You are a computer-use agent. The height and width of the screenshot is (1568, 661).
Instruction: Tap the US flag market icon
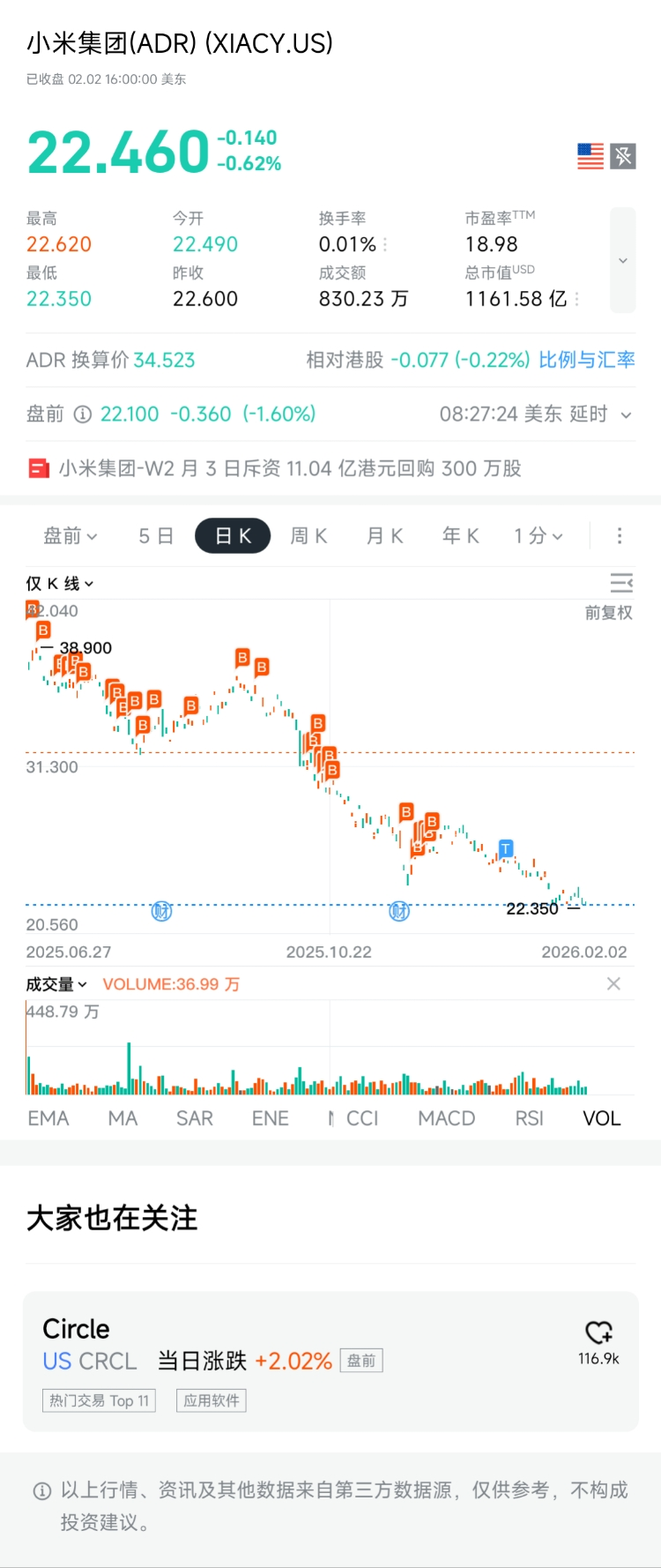tap(590, 156)
